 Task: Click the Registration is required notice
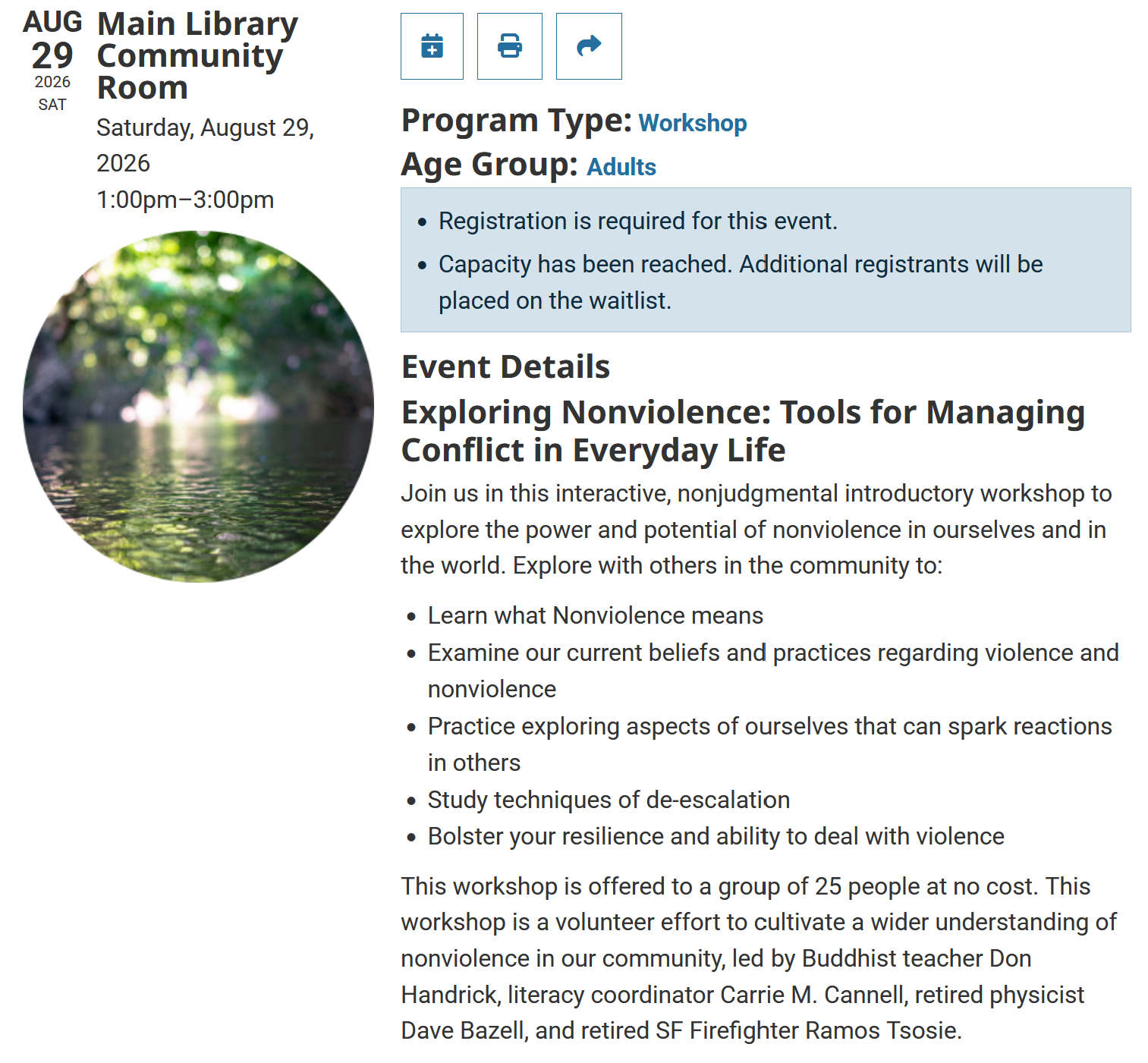click(638, 221)
